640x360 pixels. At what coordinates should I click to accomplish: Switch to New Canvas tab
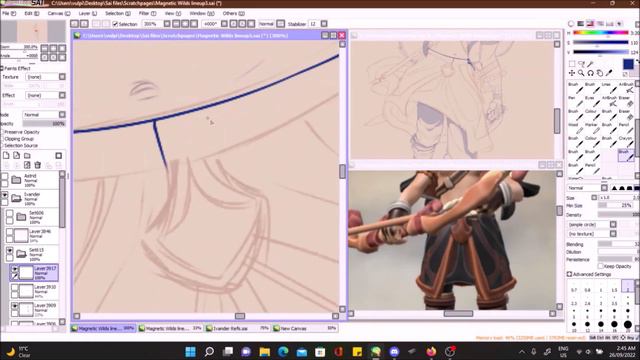305,328
